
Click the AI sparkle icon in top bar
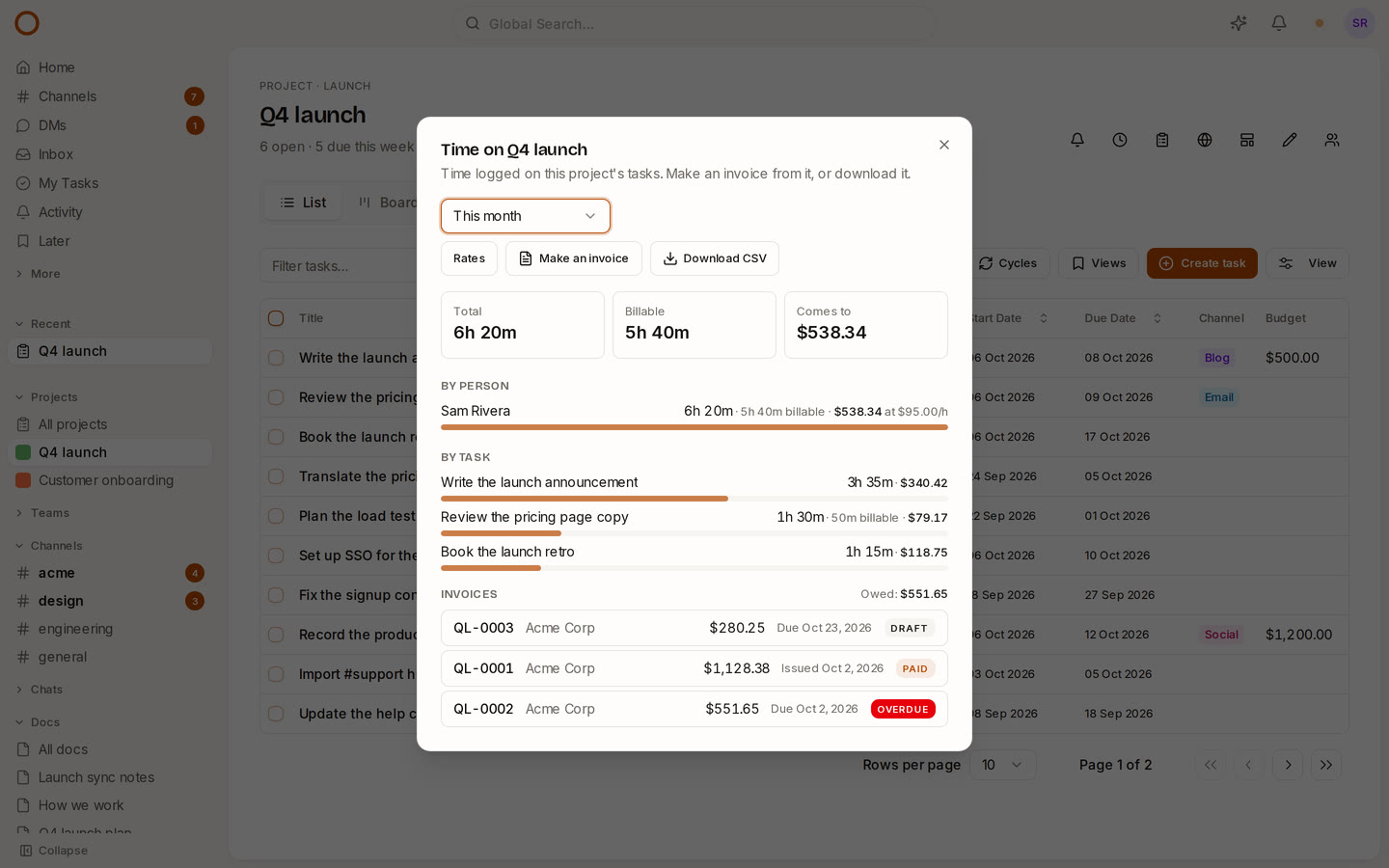1239,23
